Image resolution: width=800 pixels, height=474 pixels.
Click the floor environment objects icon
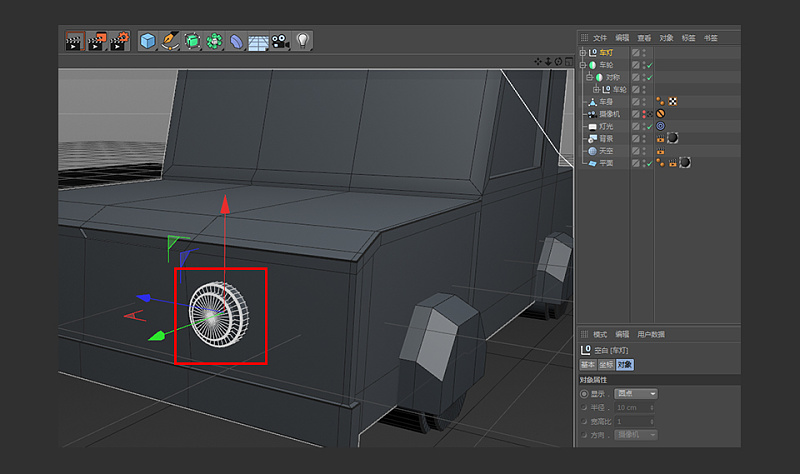[x=258, y=42]
